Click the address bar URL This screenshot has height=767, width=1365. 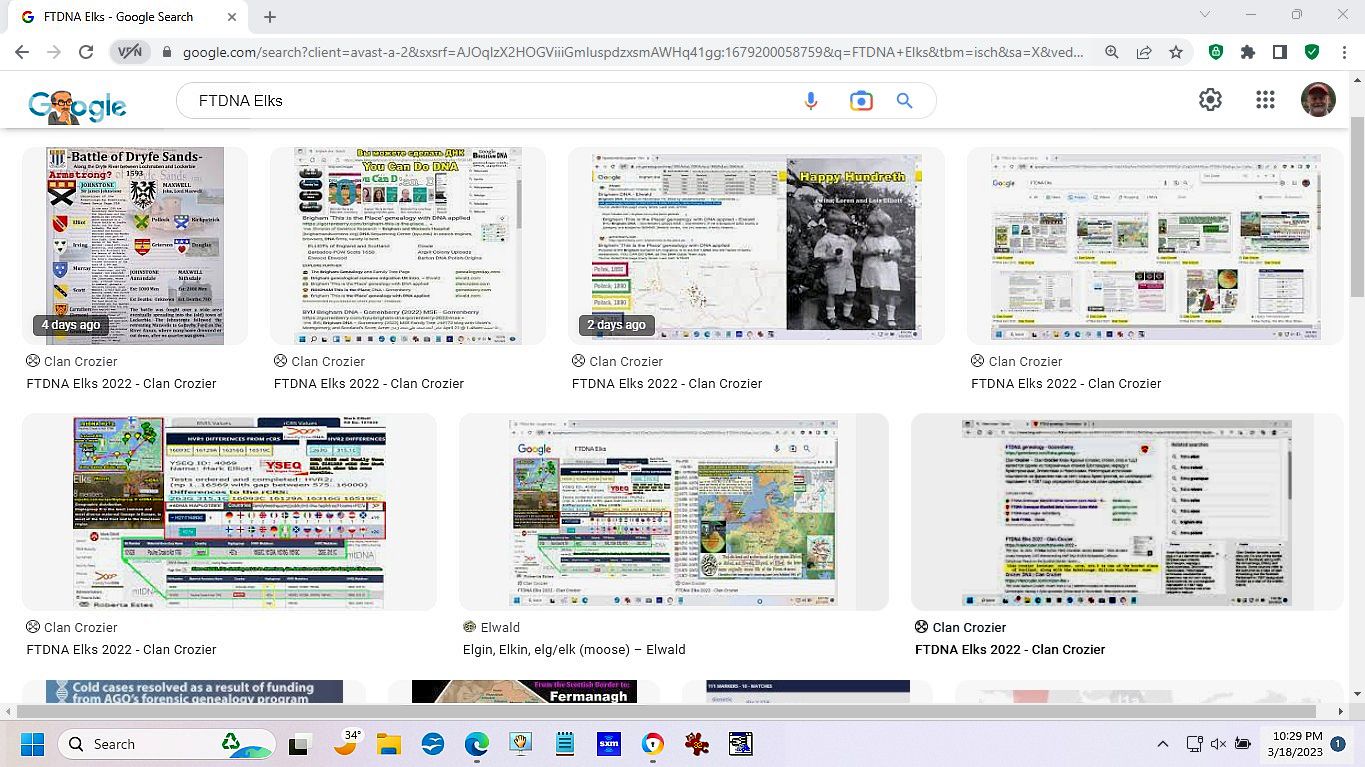pyautogui.click(x=632, y=52)
